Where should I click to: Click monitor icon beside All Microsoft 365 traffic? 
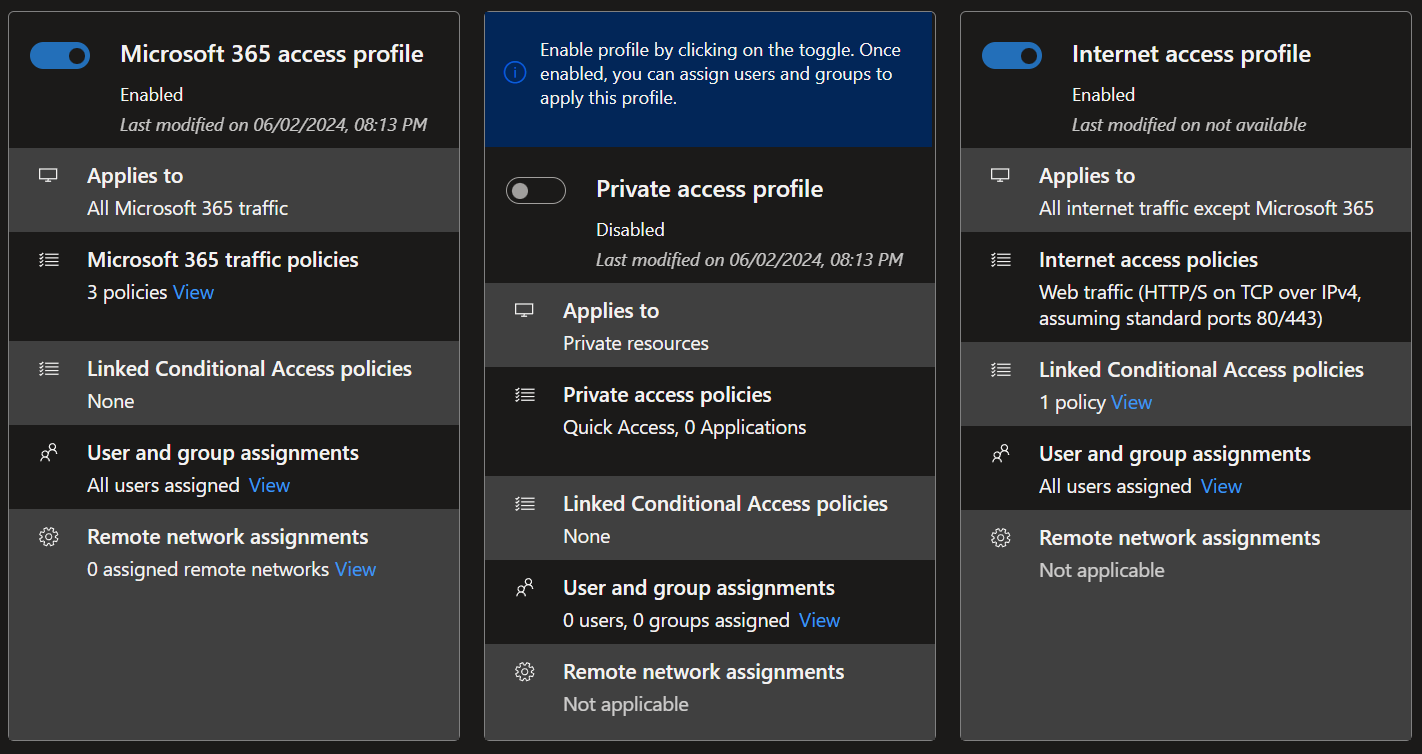[48, 175]
